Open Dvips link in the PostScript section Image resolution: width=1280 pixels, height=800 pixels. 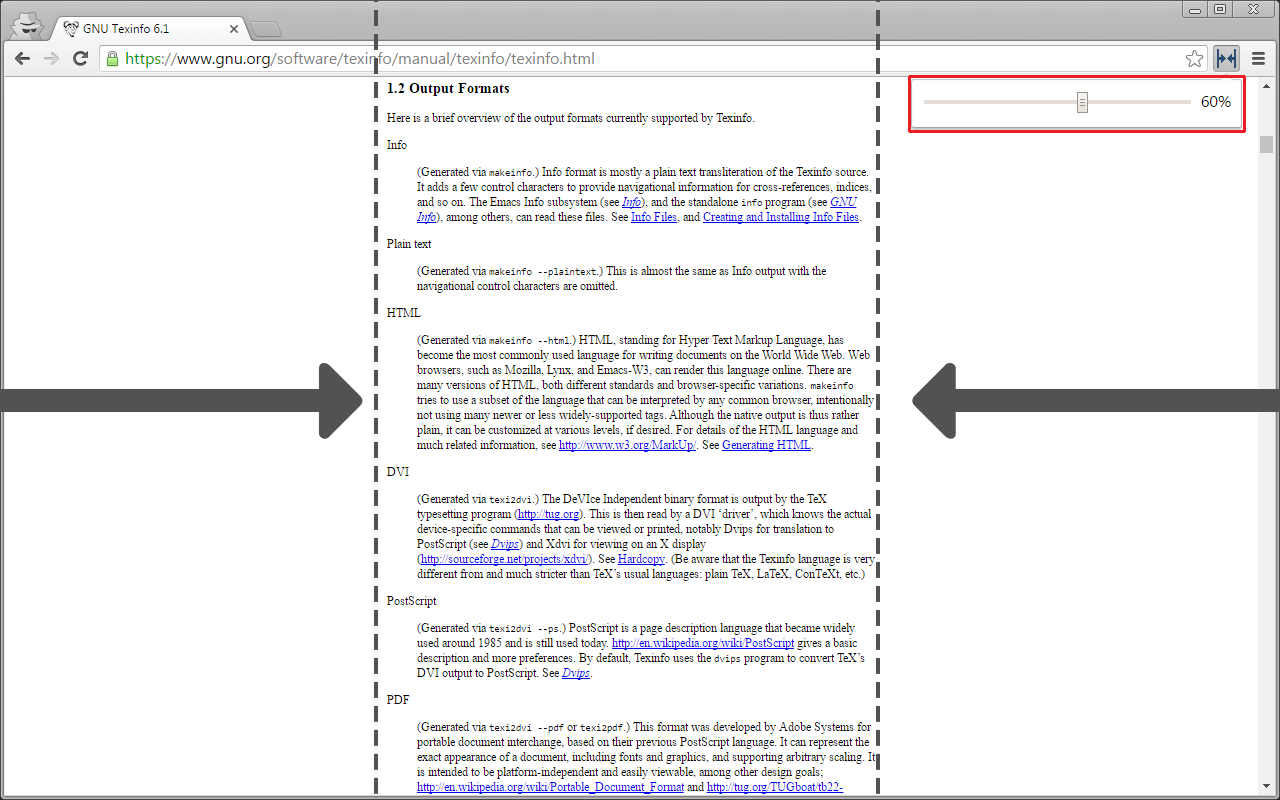tap(575, 673)
